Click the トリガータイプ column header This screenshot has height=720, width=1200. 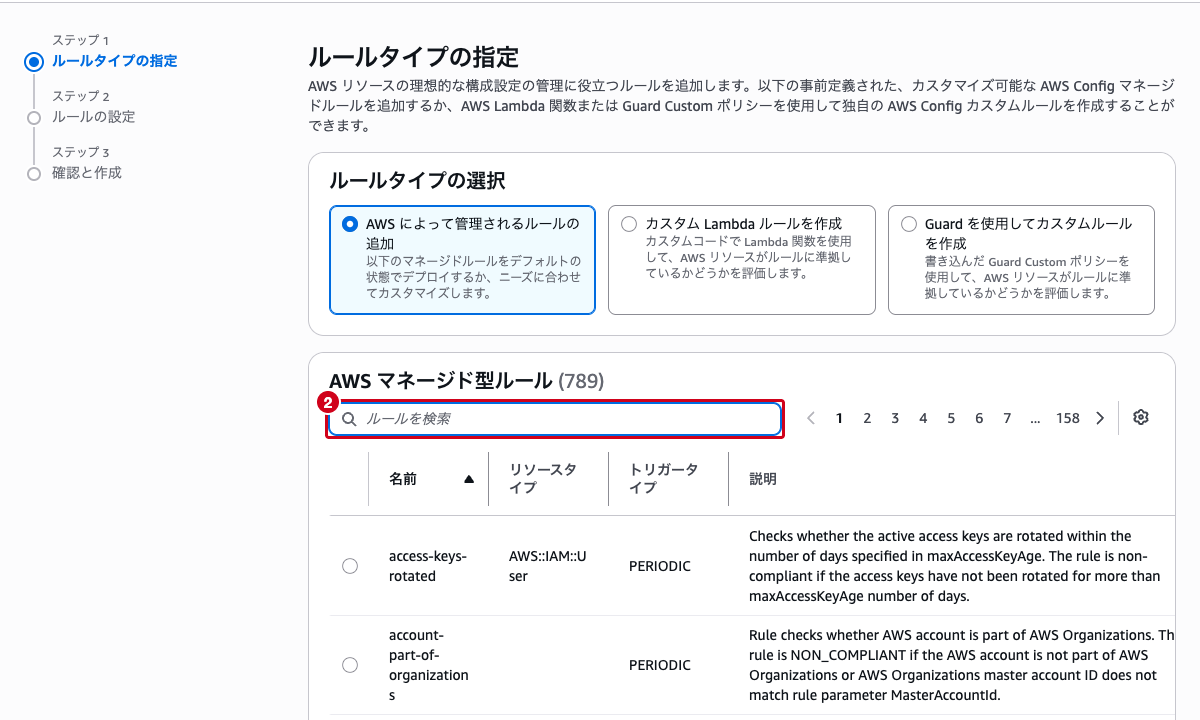click(663, 479)
